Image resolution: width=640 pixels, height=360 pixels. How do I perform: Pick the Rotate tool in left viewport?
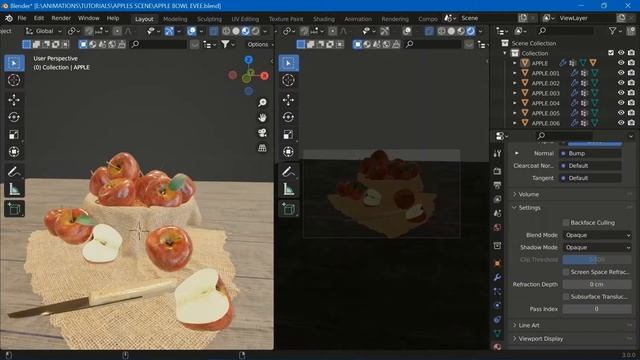(x=14, y=117)
